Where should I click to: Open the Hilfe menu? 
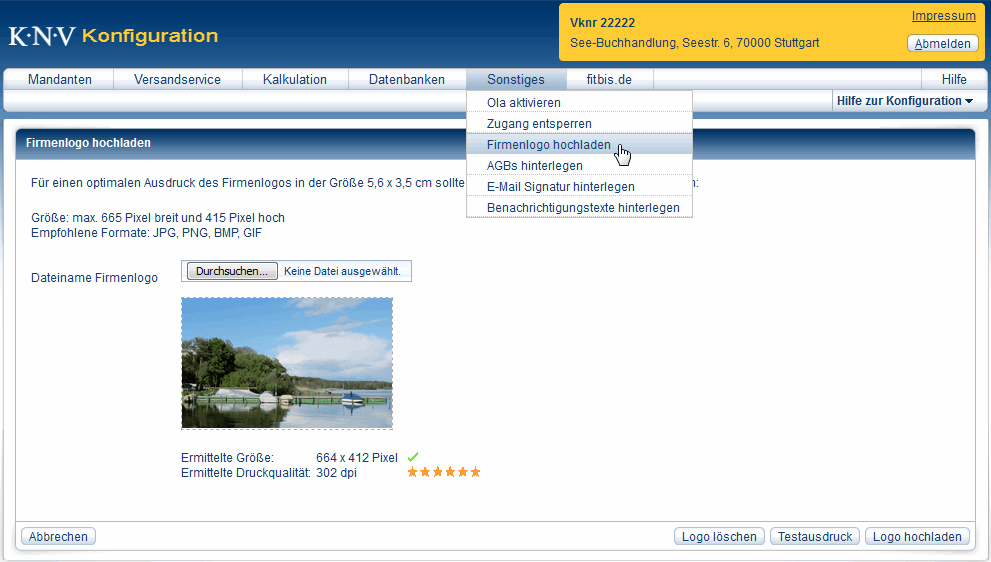coord(953,80)
